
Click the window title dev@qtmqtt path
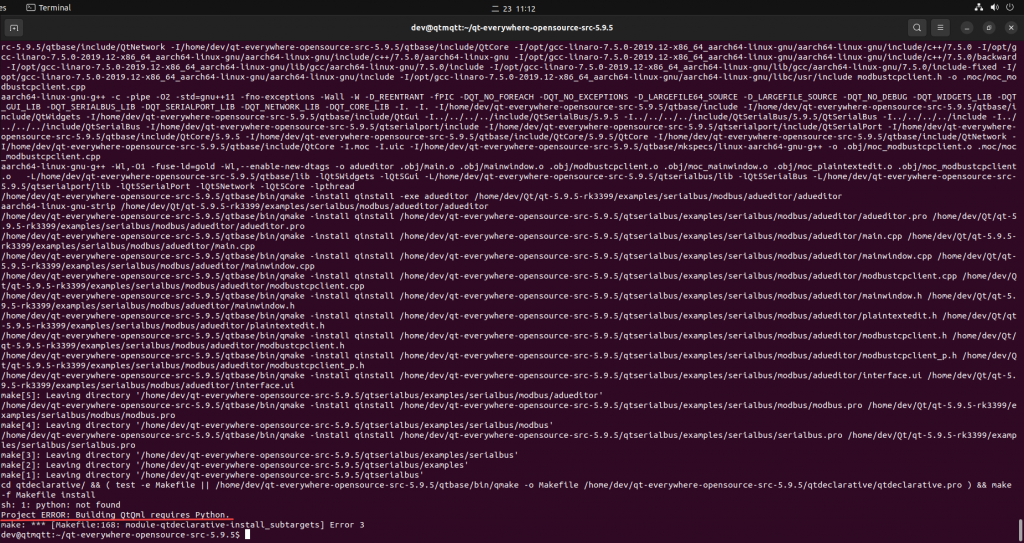tap(512, 28)
